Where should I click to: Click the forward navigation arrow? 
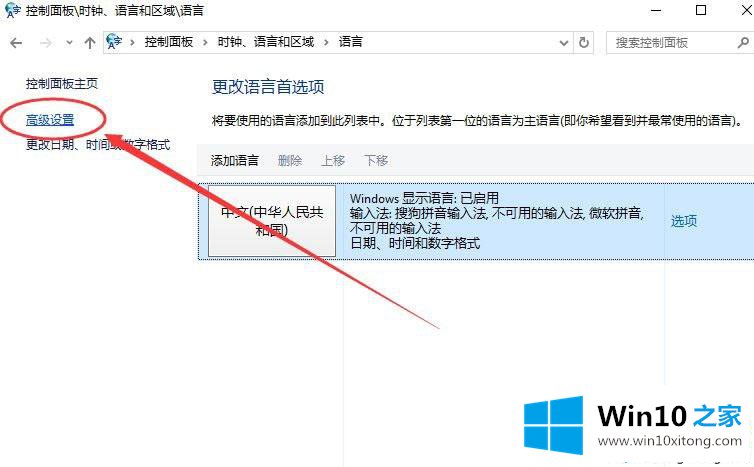46,43
